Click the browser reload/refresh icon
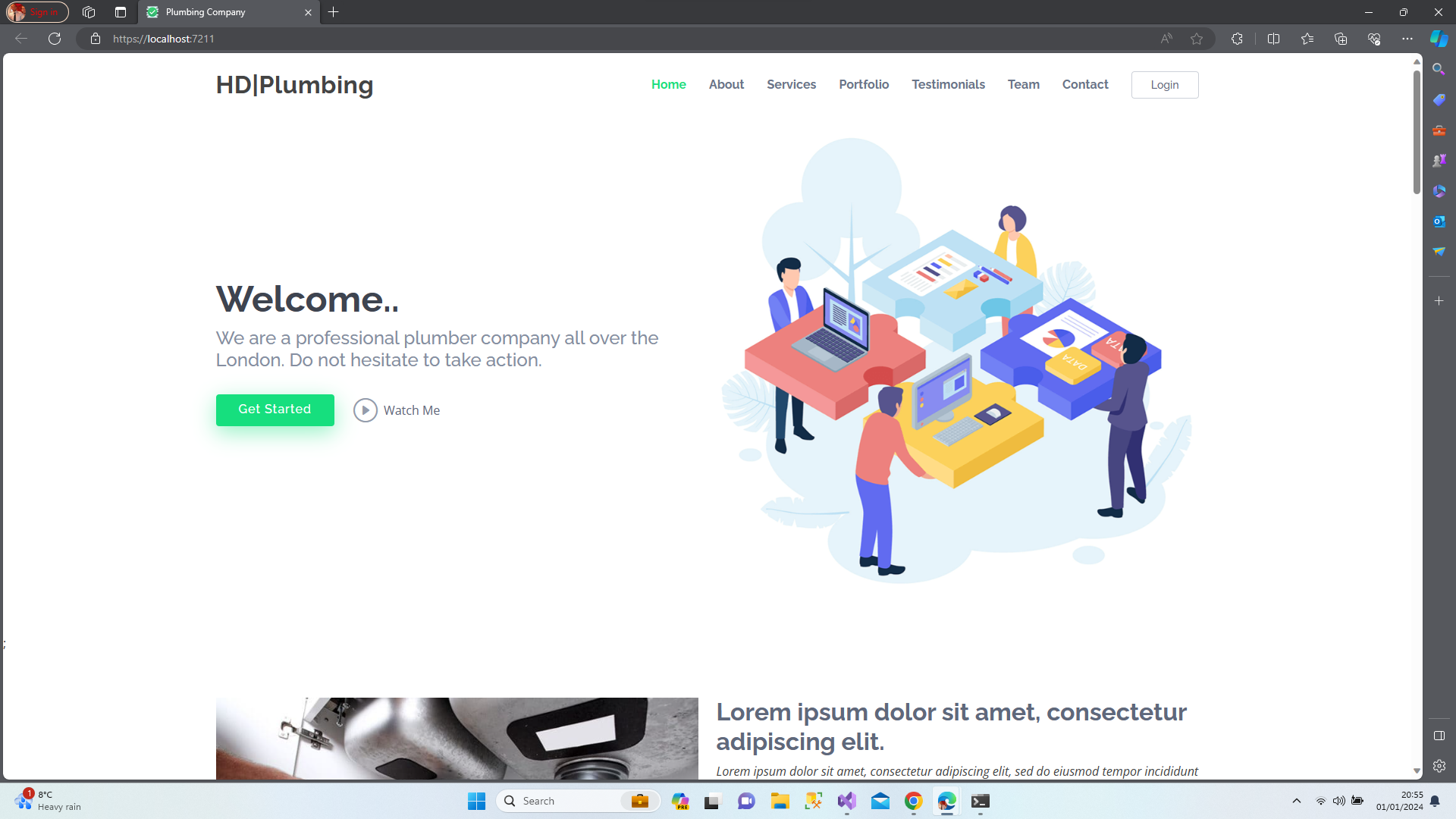 pyautogui.click(x=54, y=38)
